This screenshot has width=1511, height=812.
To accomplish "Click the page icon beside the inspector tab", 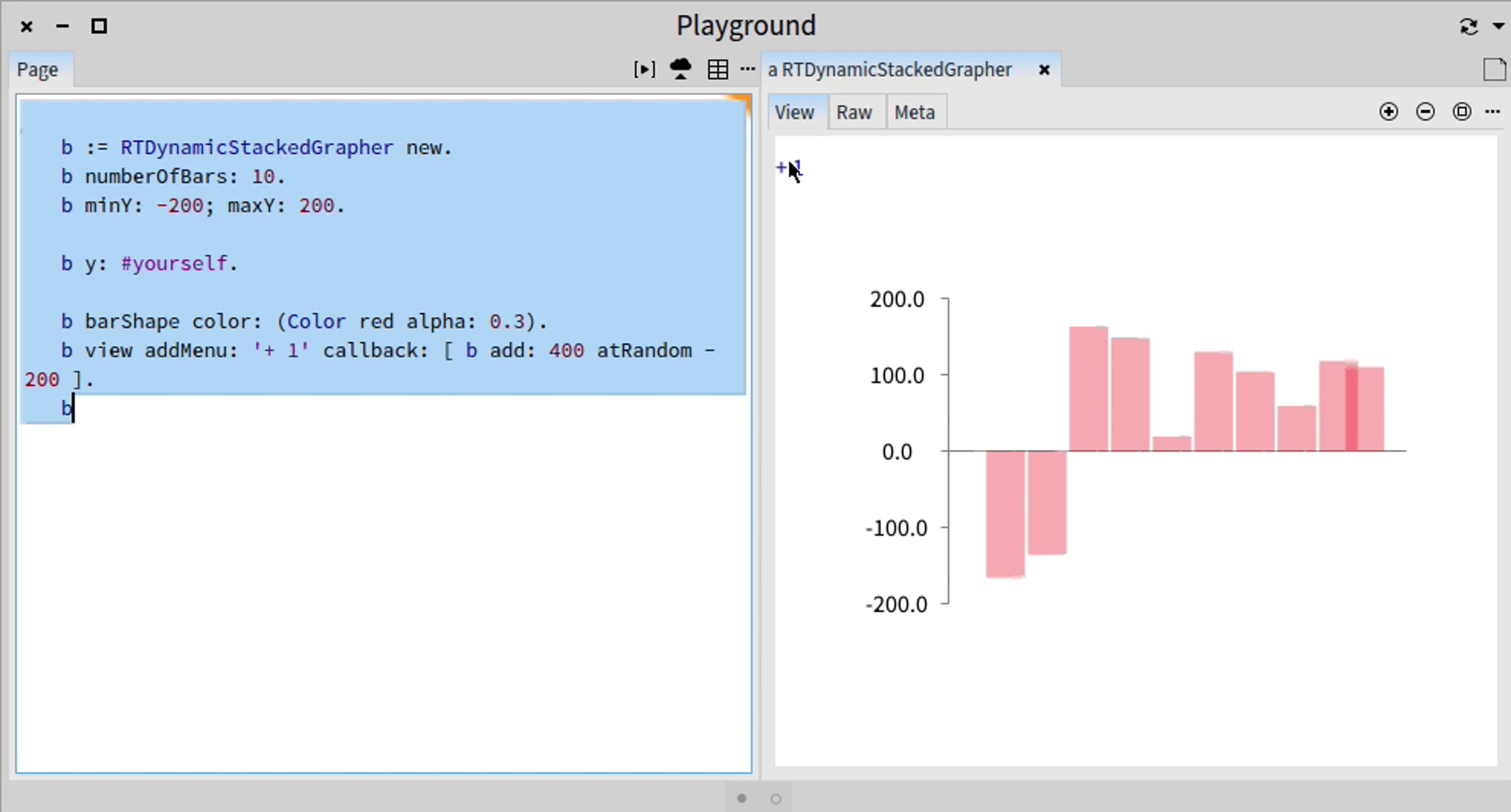I will [x=1495, y=69].
